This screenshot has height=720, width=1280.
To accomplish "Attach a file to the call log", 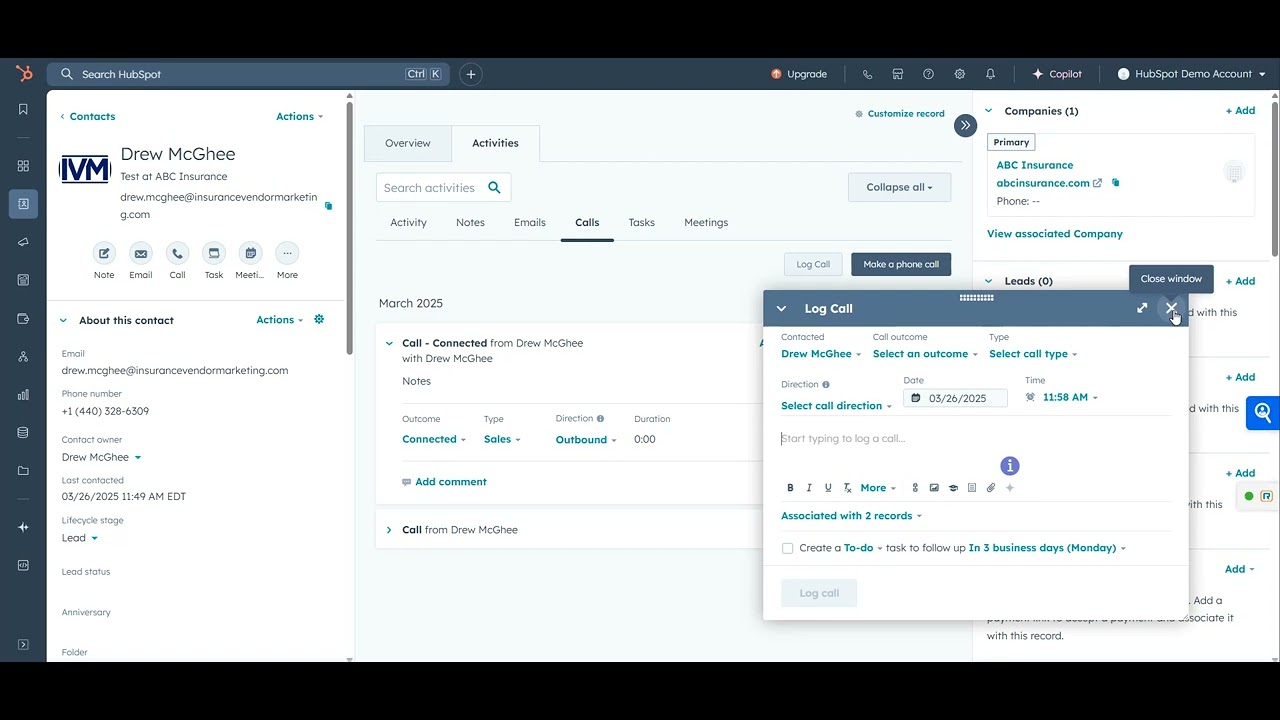I will (x=991, y=488).
